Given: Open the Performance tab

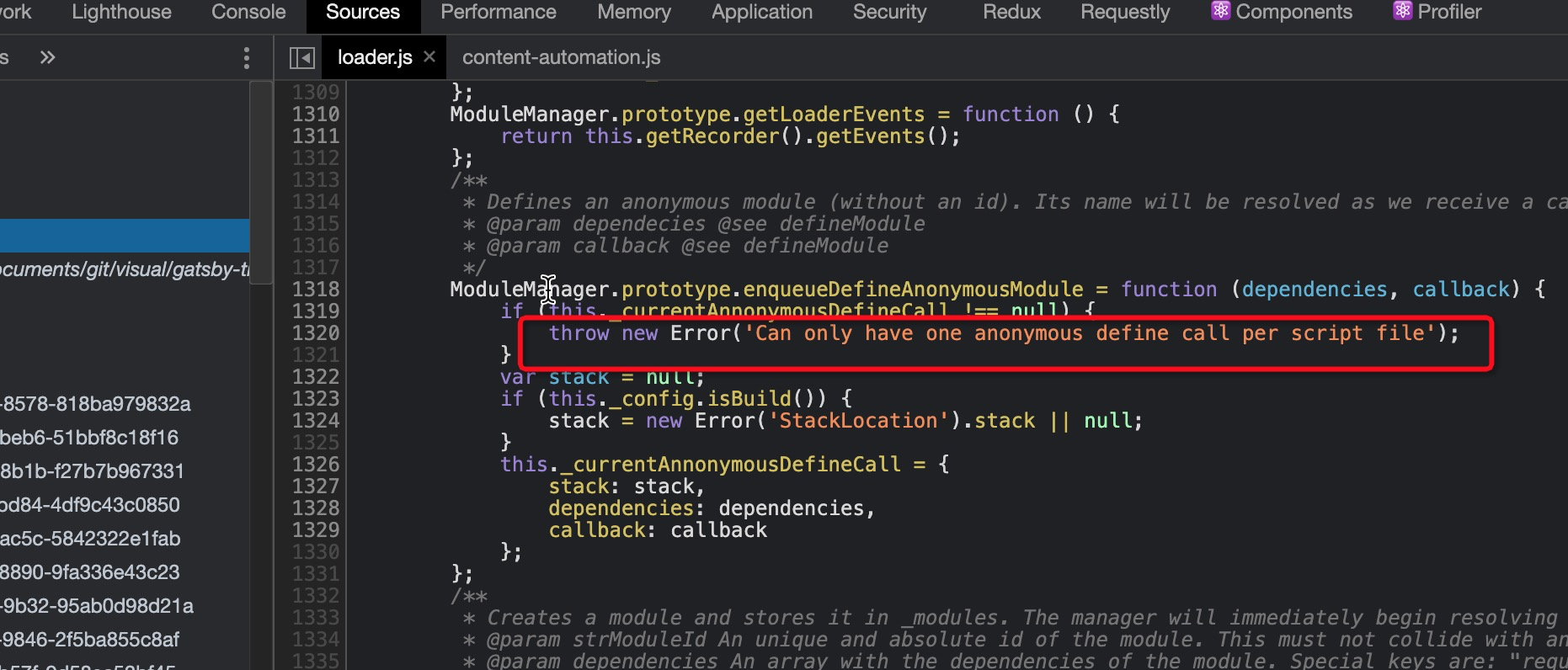Looking at the screenshot, I should [x=499, y=12].
